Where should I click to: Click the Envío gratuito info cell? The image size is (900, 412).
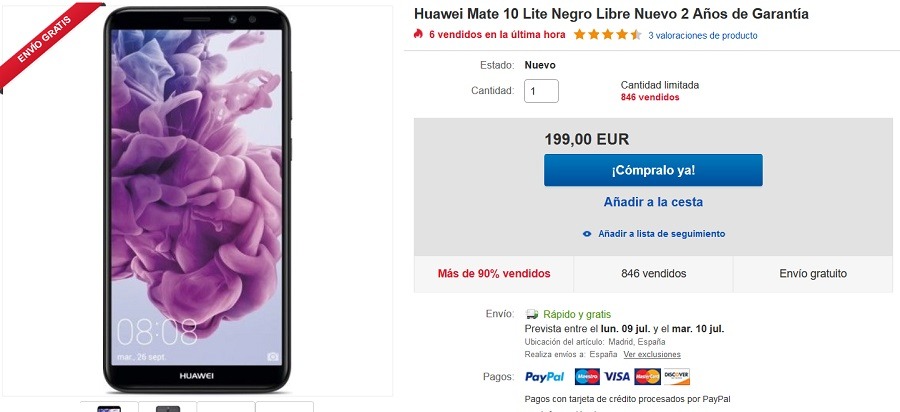(x=813, y=274)
